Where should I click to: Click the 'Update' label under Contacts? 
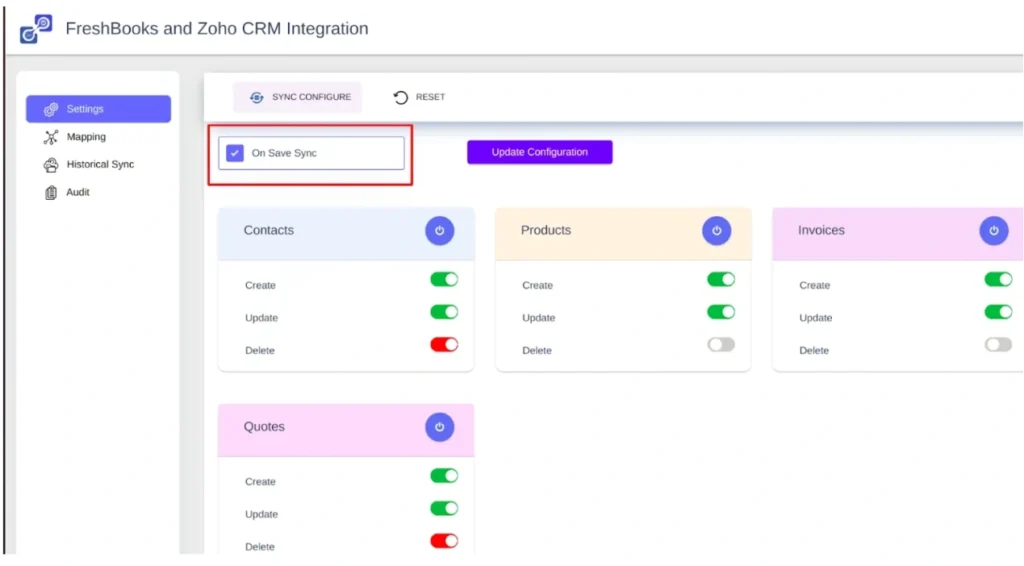point(261,318)
